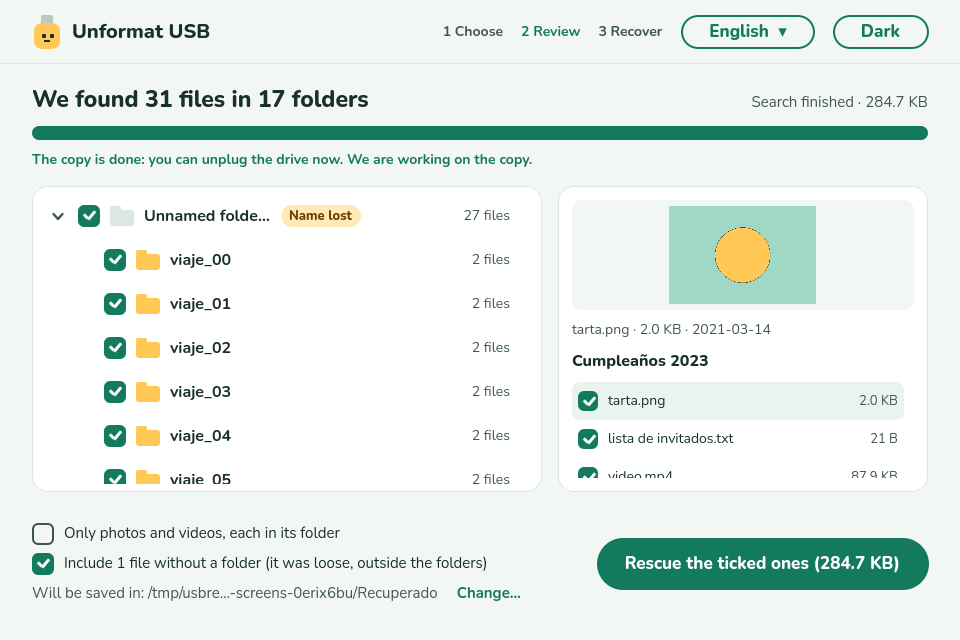Click the tarta.png · 2.0 KB · 2021-03-14 caption
Image resolution: width=960 pixels, height=640 pixels.
[671, 329]
